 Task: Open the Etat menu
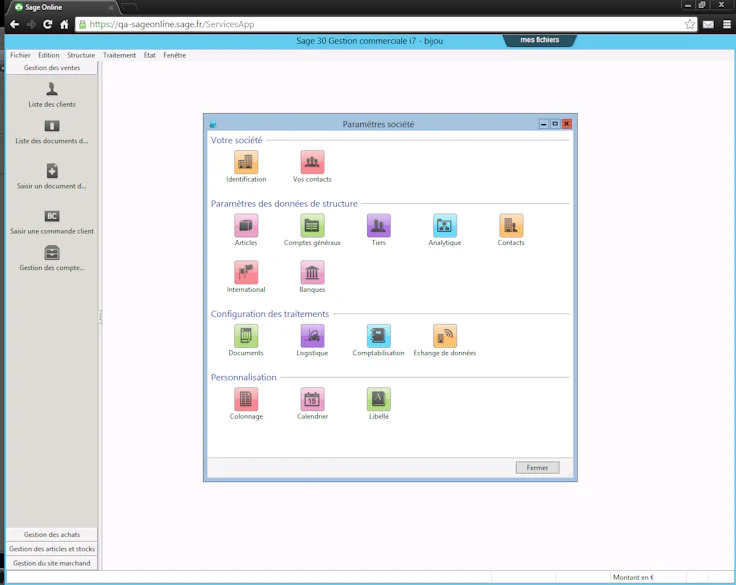click(x=150, y=55)
